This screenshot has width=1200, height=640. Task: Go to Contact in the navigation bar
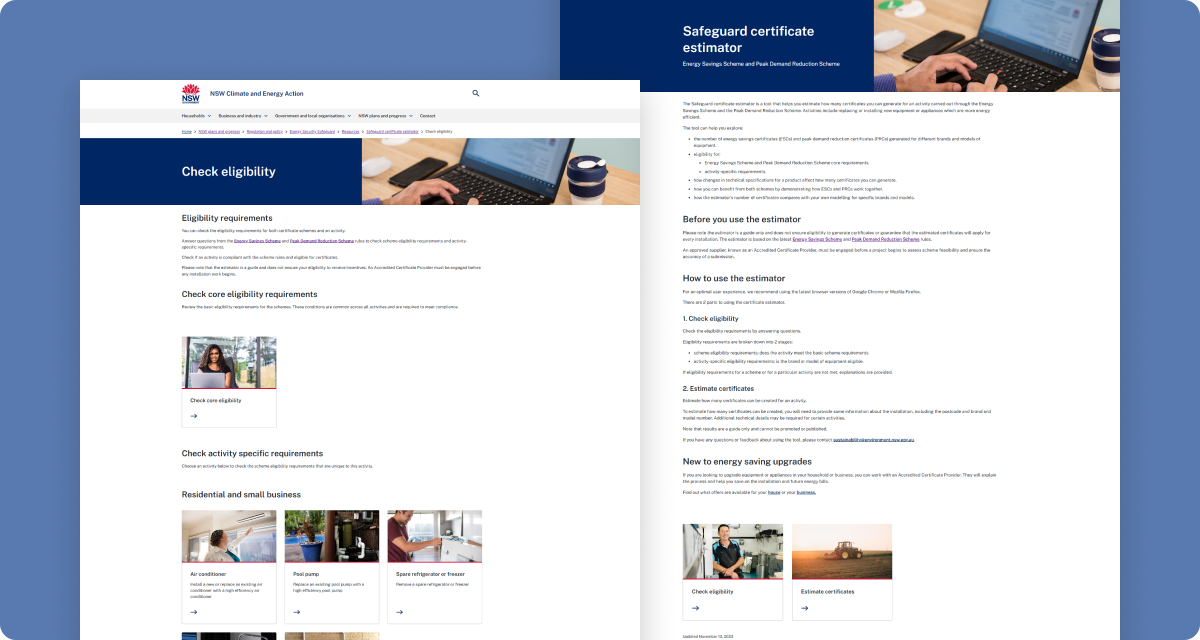coord(427,116)
